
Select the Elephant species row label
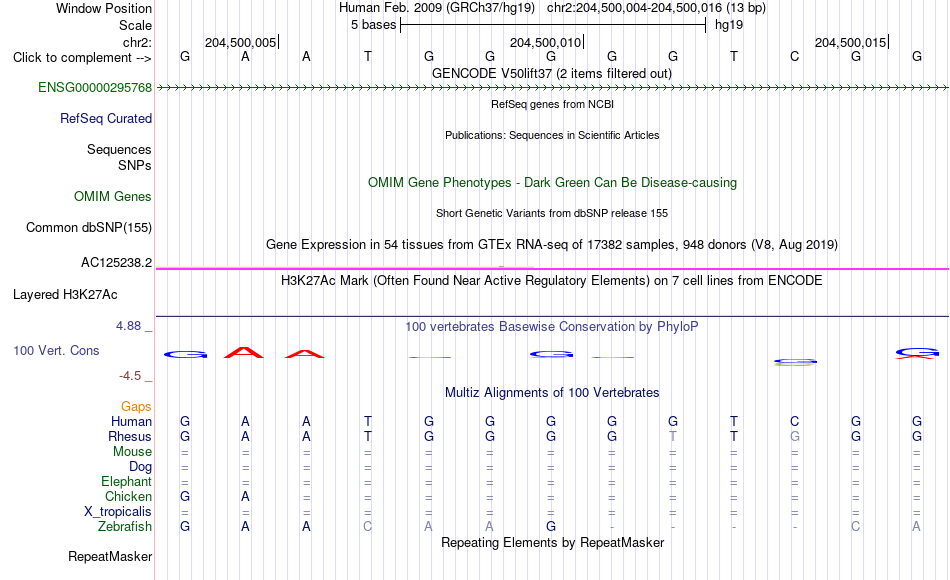pos(126,481)
